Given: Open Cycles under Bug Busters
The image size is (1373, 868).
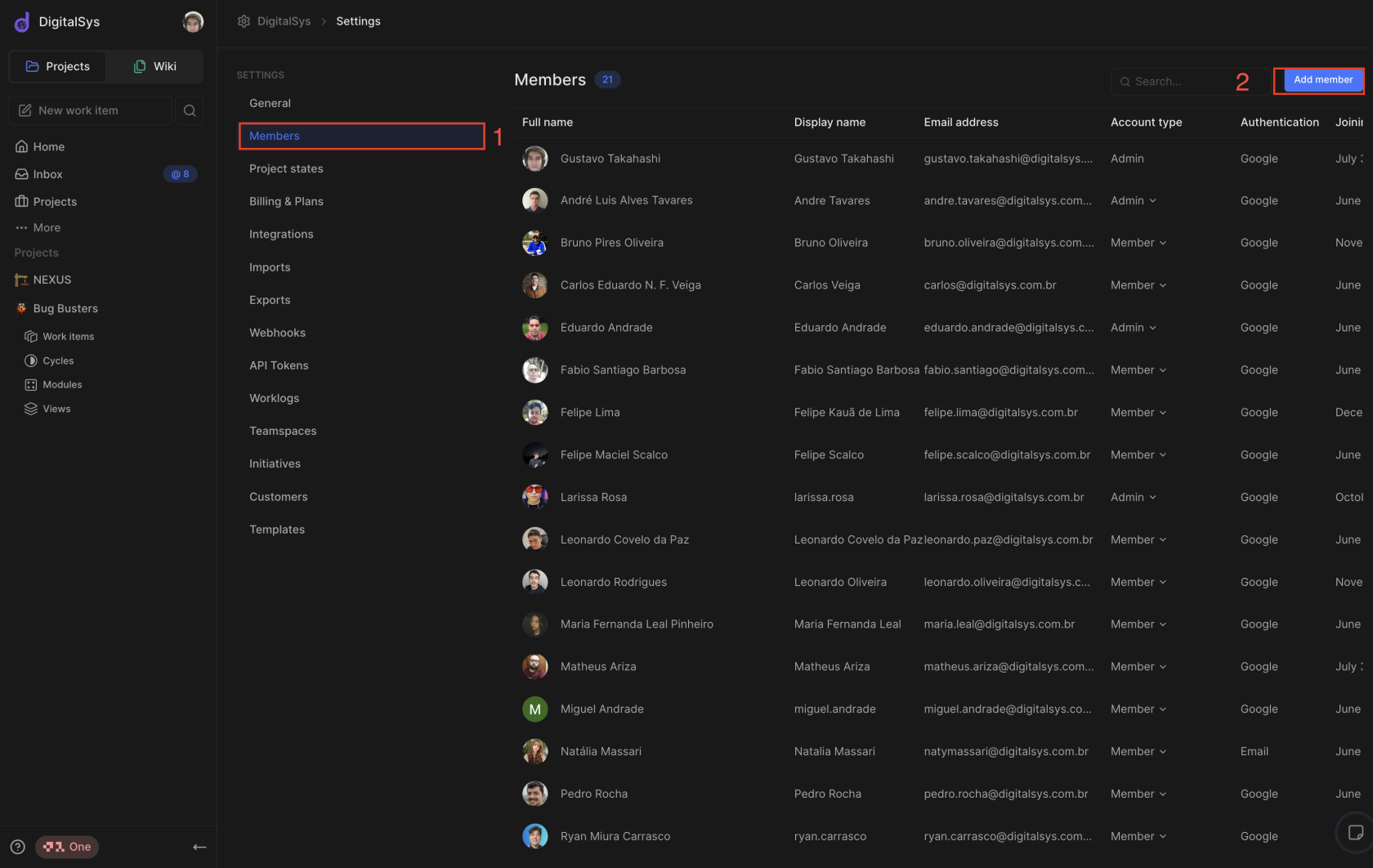Looking at the screenshot, I should click(x=58, y=360).
